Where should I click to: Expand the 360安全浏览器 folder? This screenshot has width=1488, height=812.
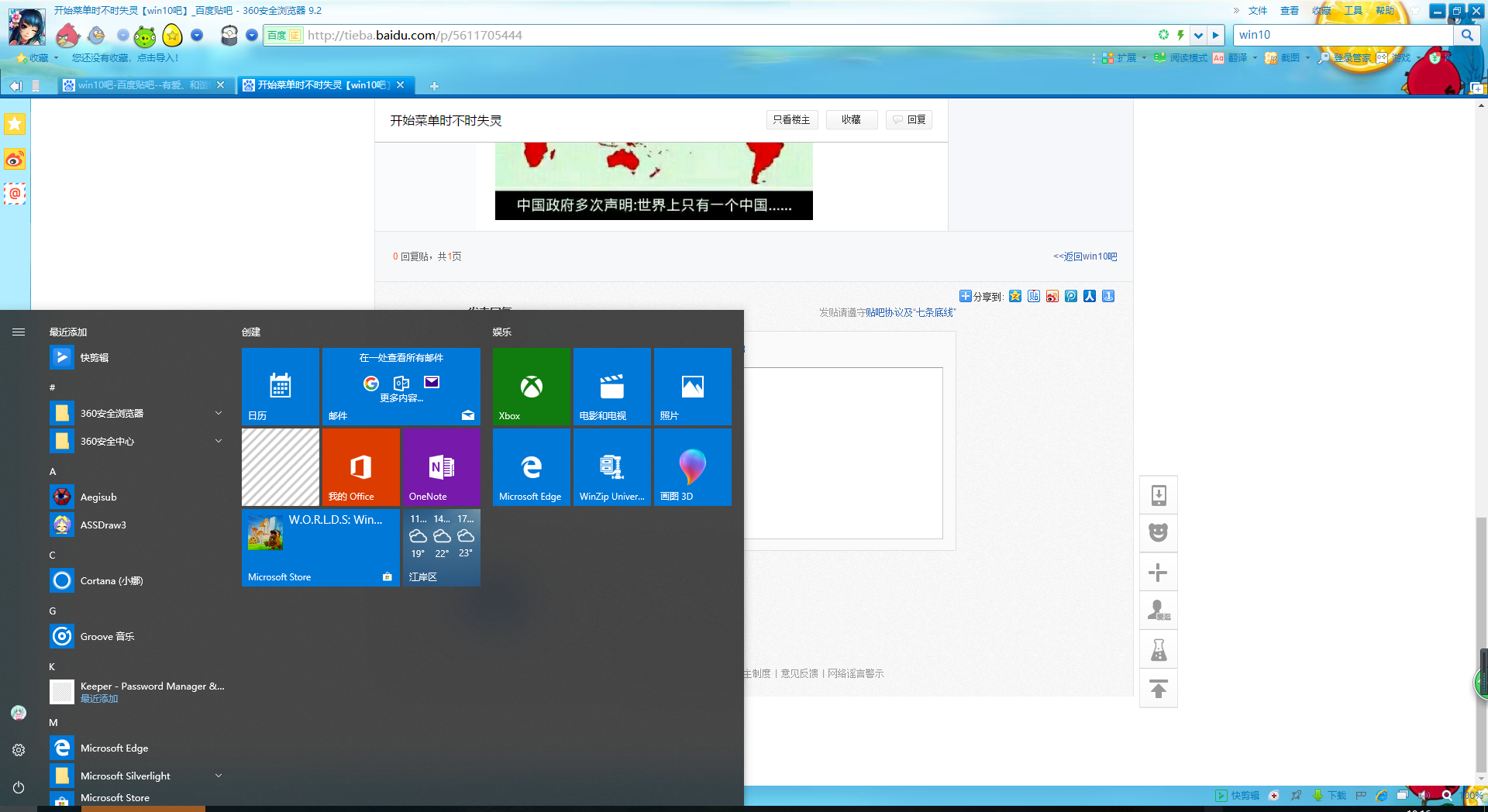pos(136,414)
